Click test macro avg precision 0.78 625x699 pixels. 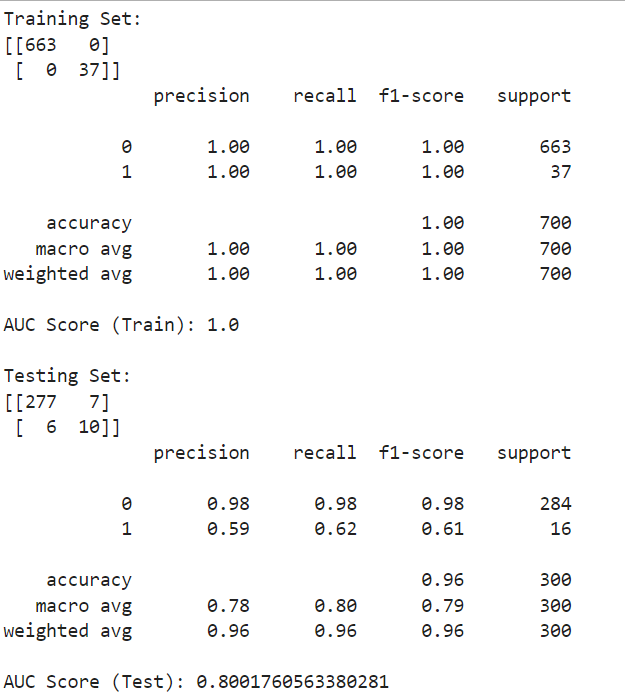228,606
